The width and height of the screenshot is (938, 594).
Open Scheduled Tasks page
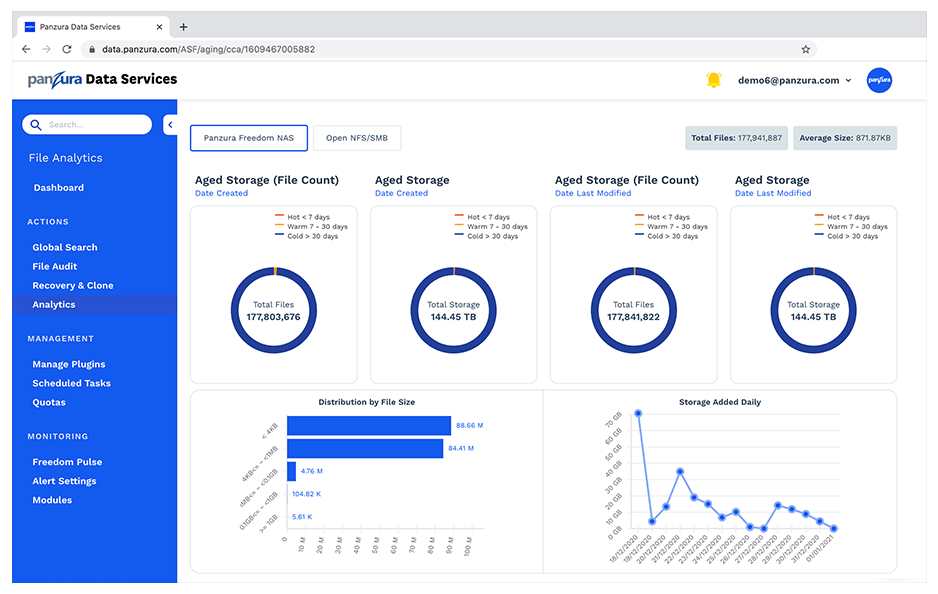click(71, 383)
